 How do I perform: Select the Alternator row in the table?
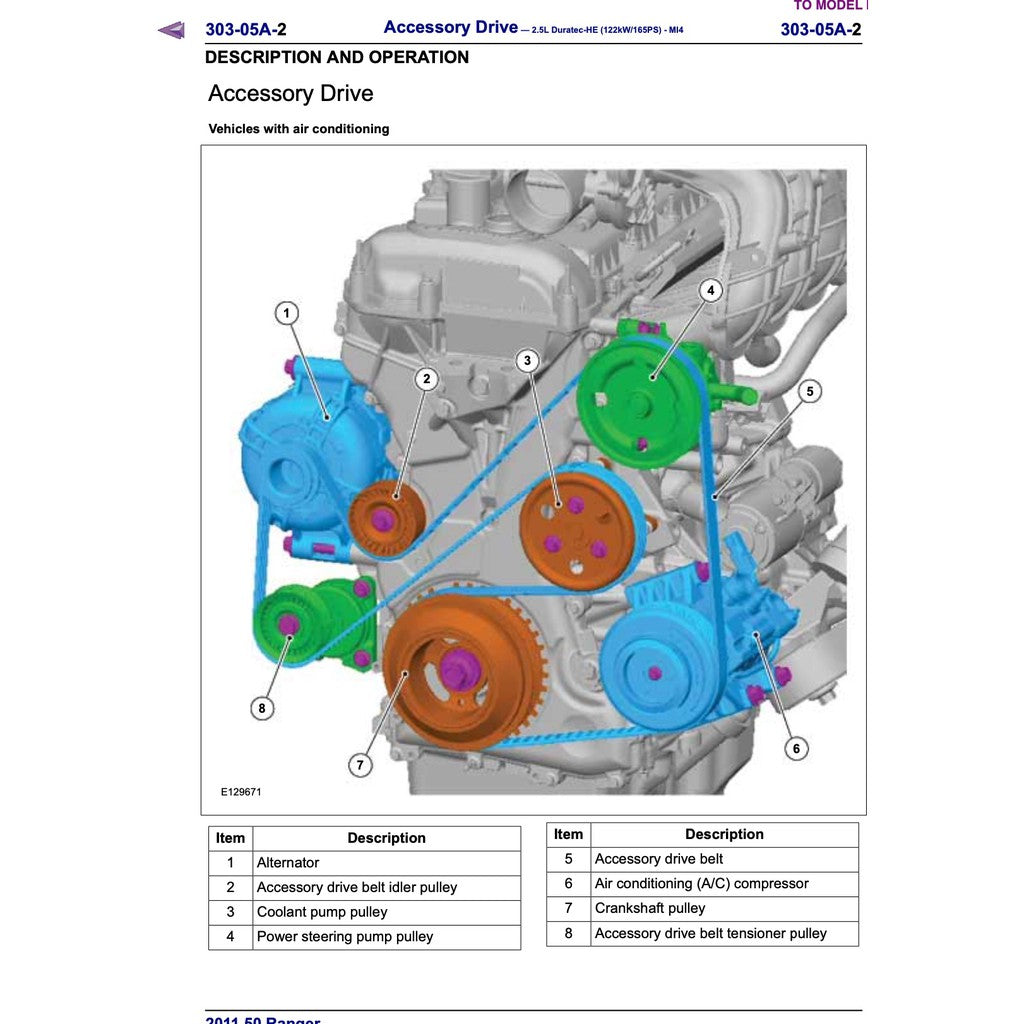click(289, 862)
